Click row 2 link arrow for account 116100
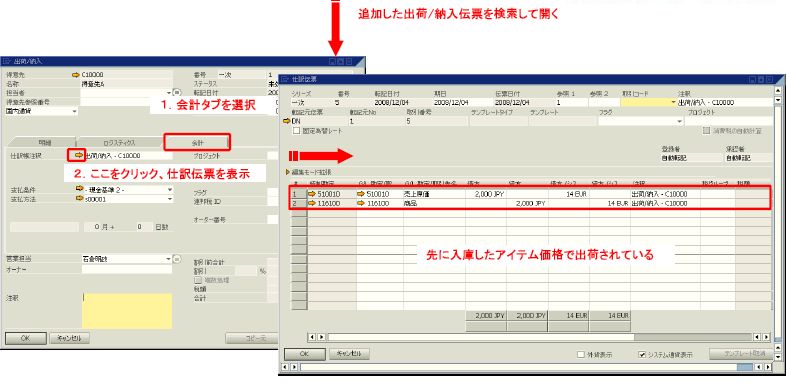The width and height of the screenshot is (787, 384). 312,203
